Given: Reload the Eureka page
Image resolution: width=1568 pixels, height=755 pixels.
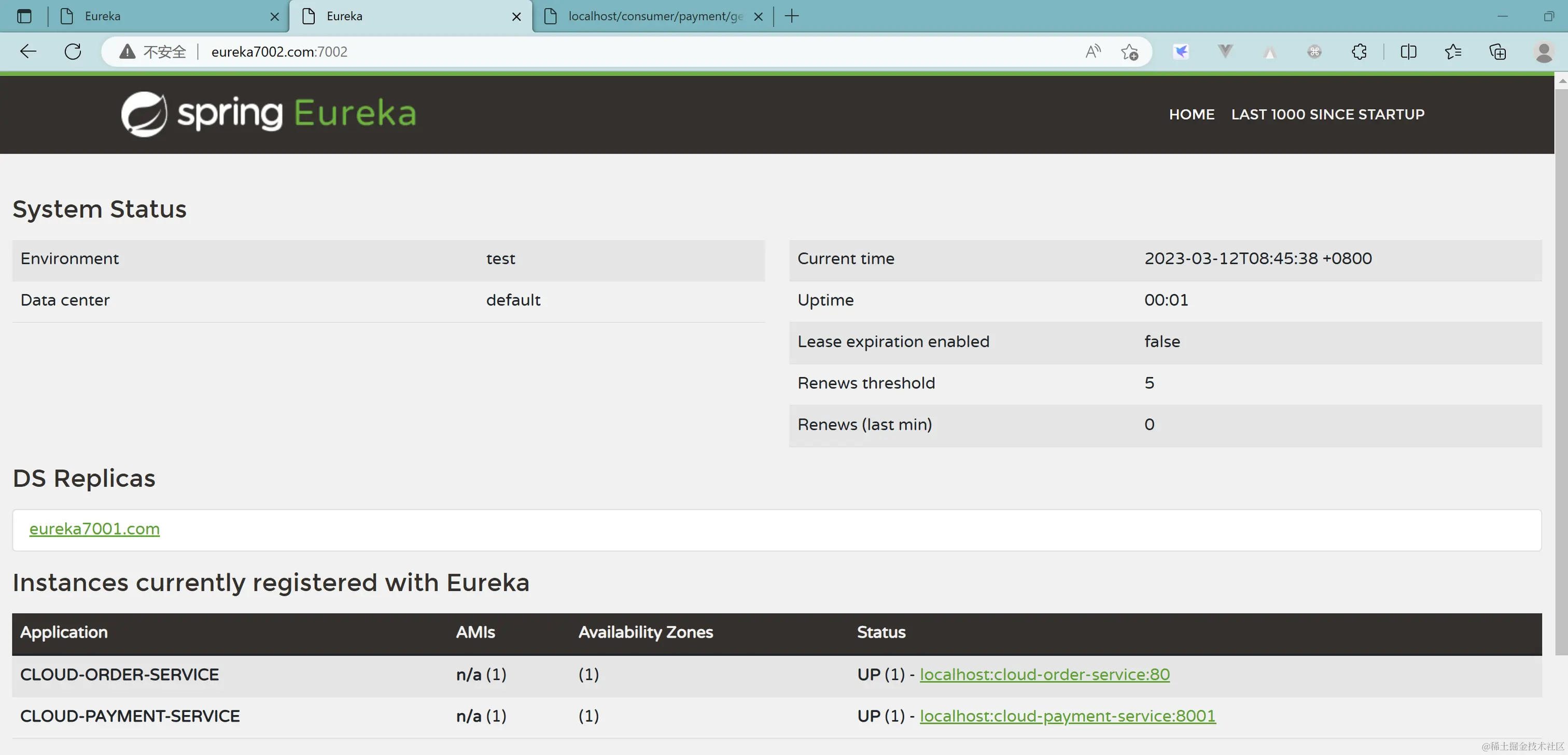Looking at the screenshot, I should pyautogui.click(x=73, y=52).
